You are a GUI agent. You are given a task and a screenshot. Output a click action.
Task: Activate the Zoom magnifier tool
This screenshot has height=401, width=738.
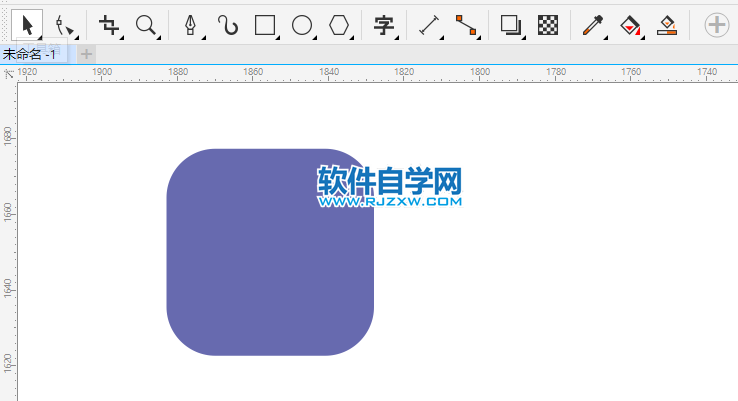click(x=145, y=25)
